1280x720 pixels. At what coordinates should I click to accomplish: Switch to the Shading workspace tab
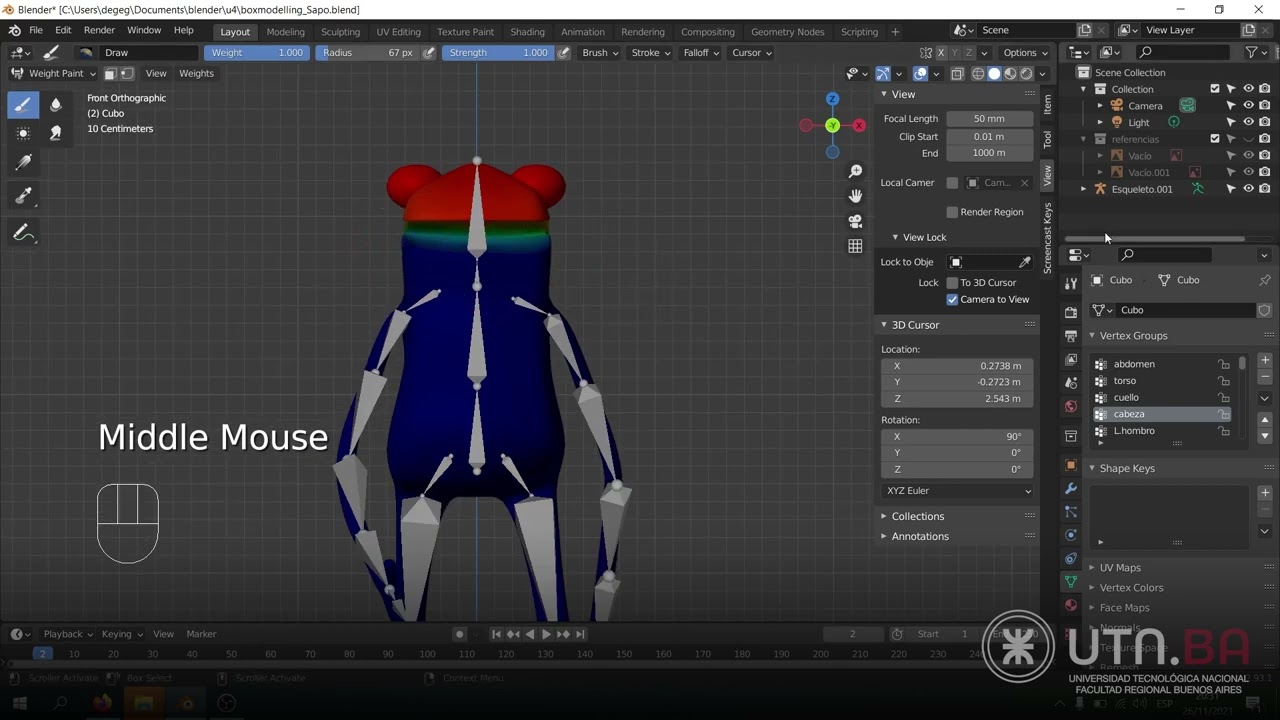[x=527, y=32]
